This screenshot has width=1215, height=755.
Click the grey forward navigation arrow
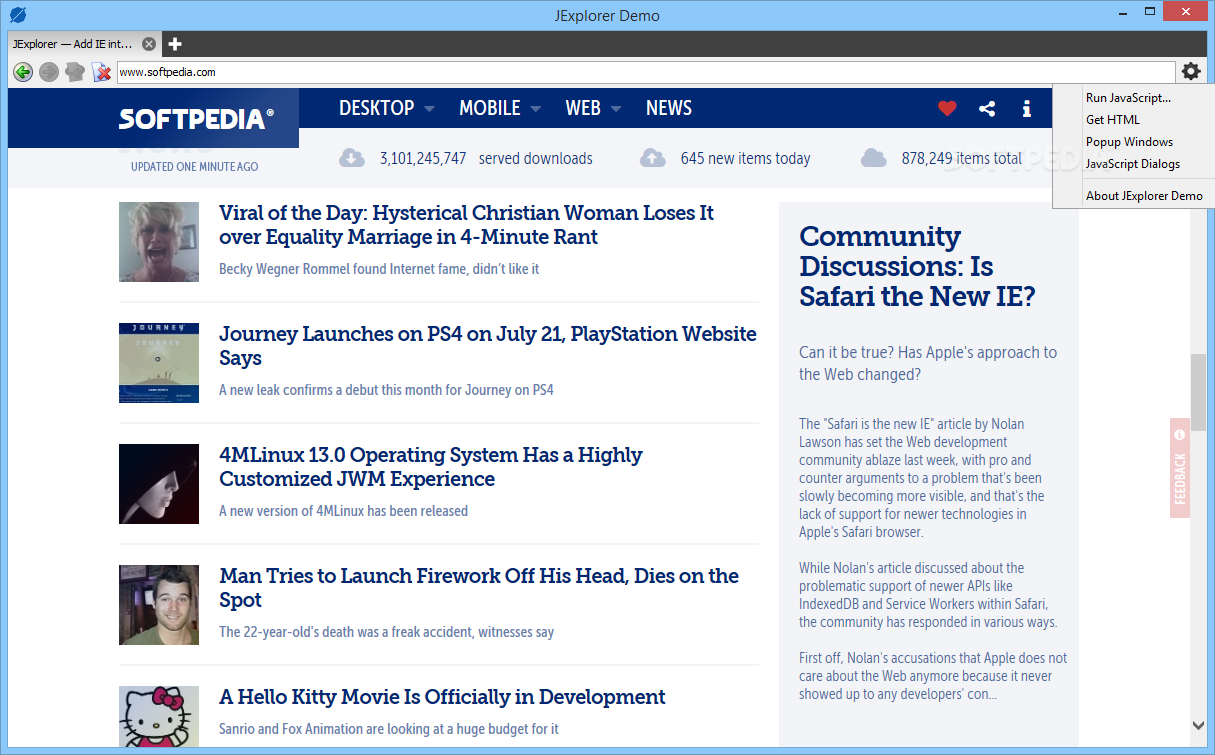coord(49,72)
